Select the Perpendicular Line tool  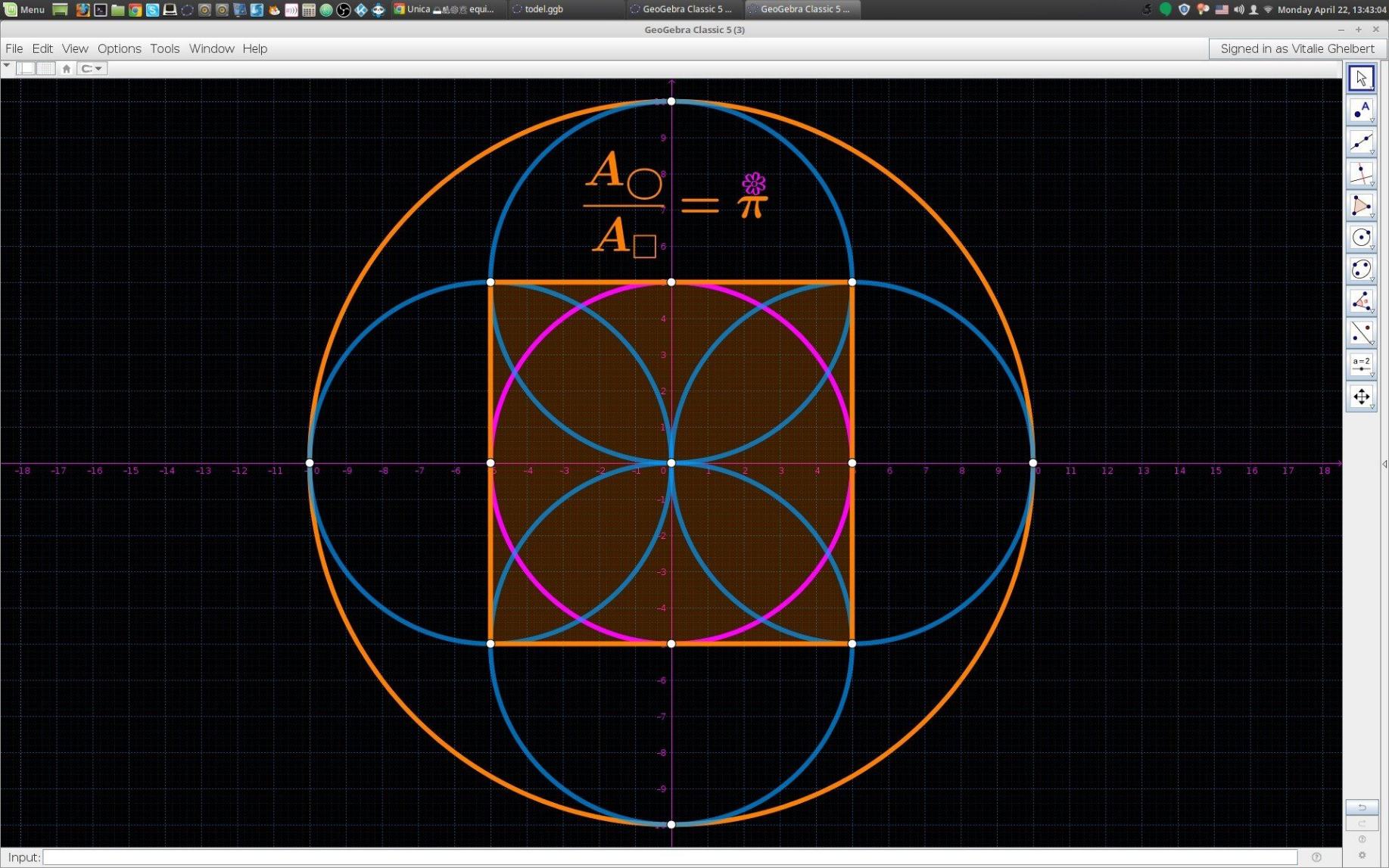click(1361, 174)
